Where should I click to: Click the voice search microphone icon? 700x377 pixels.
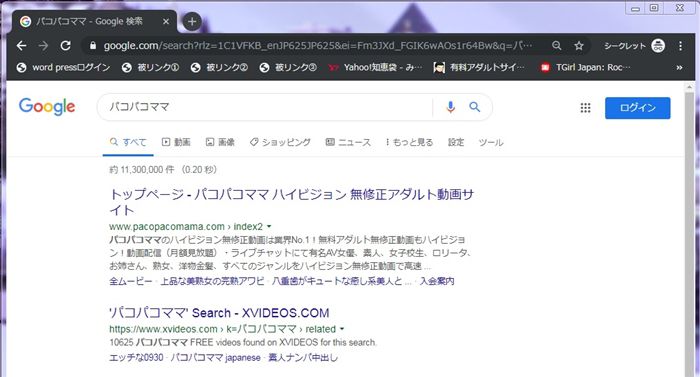pyautogui.click(x=450, y=107)
